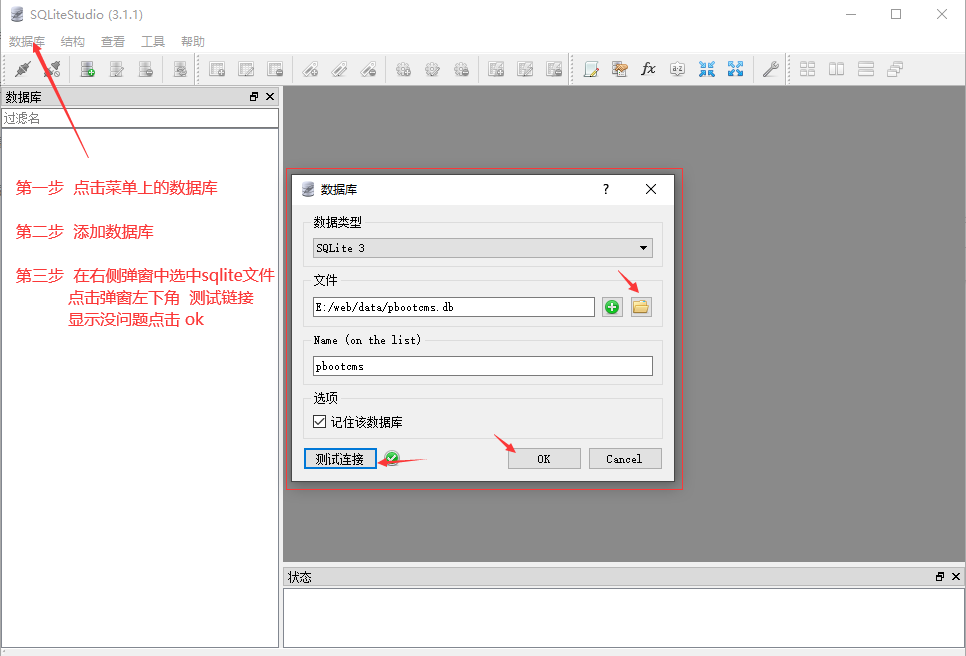
Task: Click the Create table toolbar icon
Action: coord(217,69)
